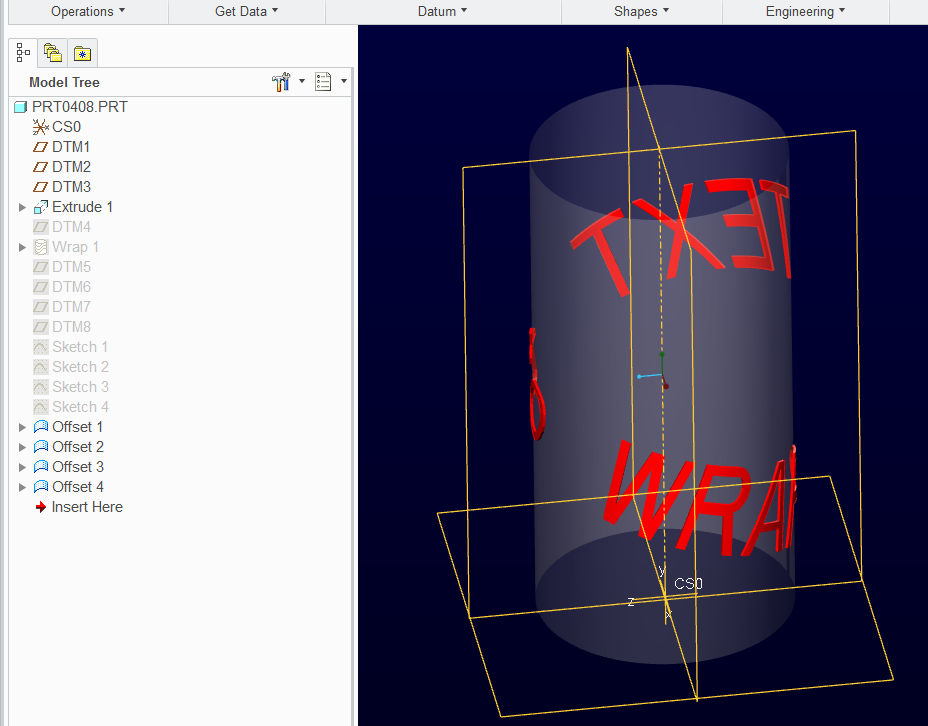
Task: Click the DTM7 hidden plane icon
Action: (x=41, y=307)
